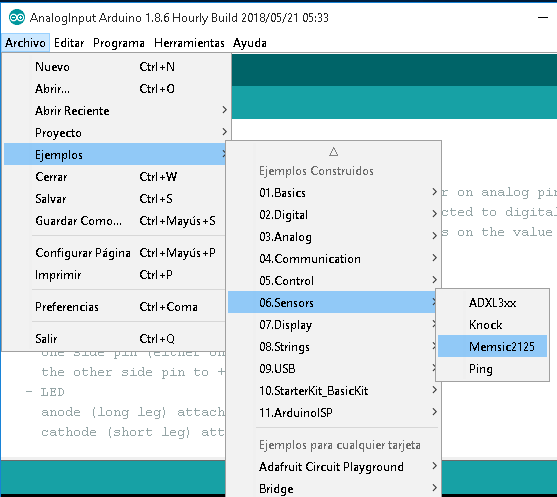
Task: Choose Cerrar from the menu
Action: pos(115,177)
